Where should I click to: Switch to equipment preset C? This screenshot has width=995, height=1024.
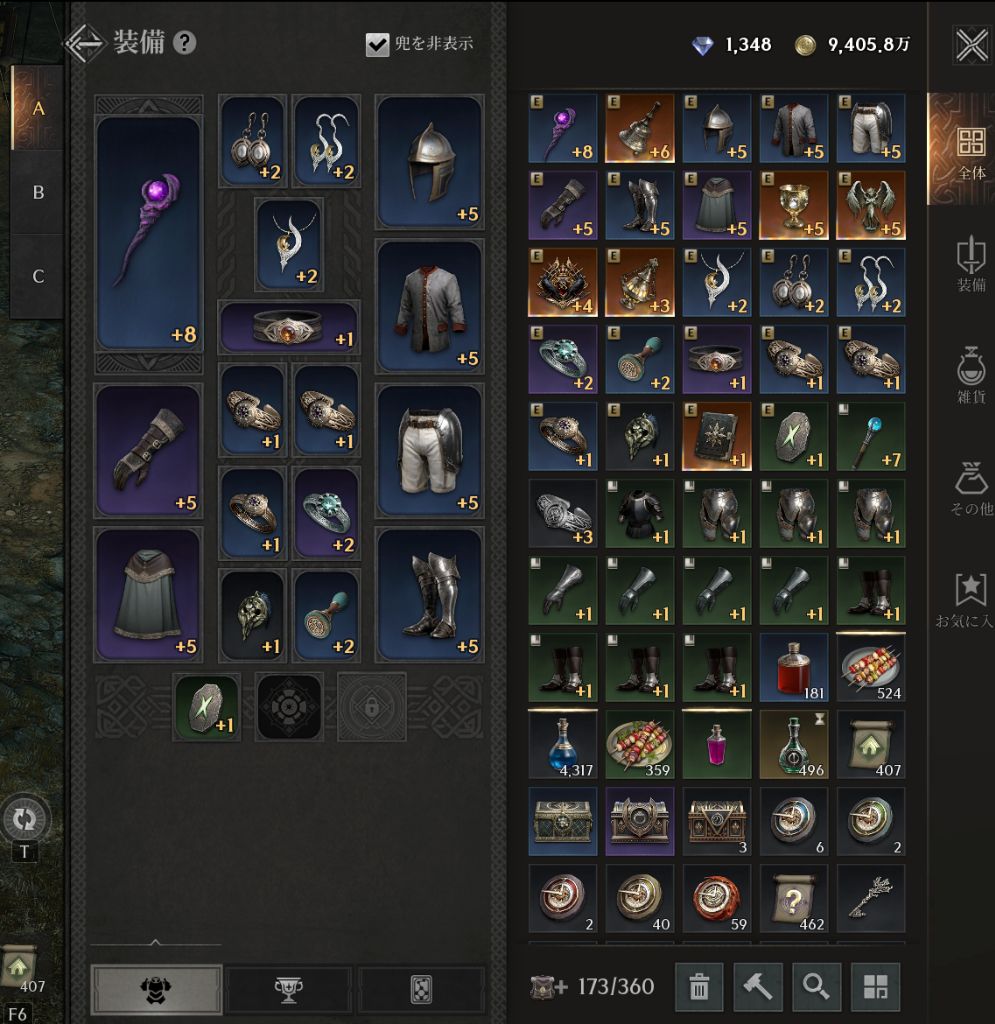pyautogui.click(x=38, y=276)
